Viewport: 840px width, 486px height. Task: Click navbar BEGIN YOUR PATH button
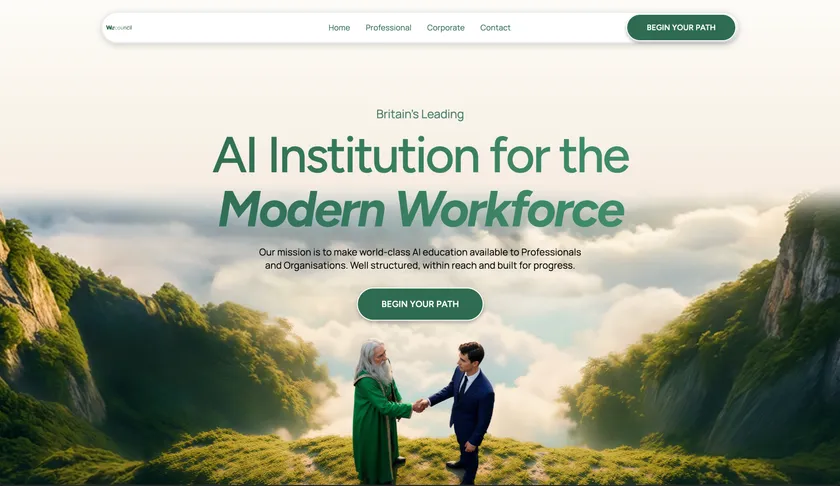pyautogui.click(x=681, y=27)
